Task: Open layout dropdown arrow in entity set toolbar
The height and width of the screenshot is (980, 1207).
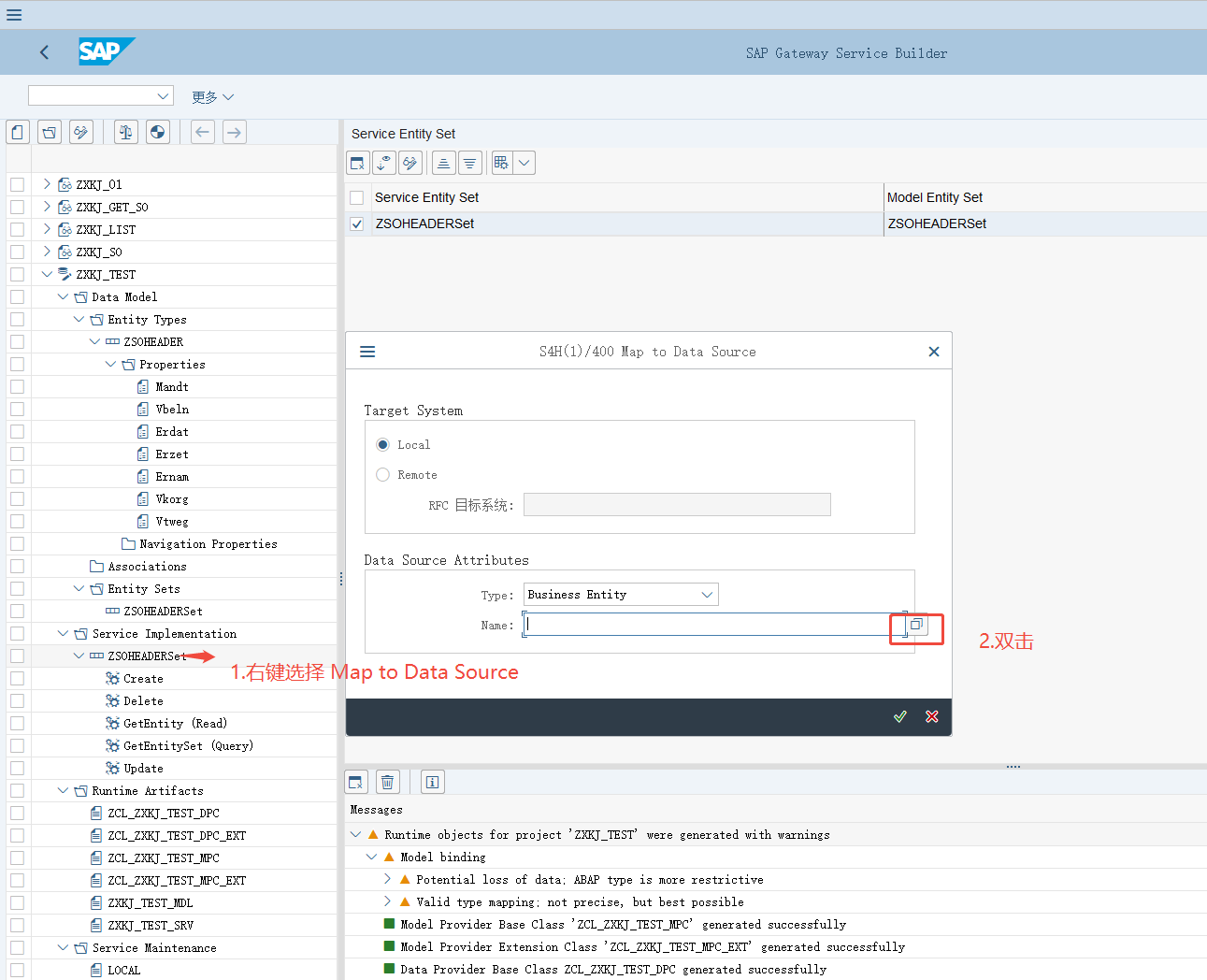Action: (524, 163)
